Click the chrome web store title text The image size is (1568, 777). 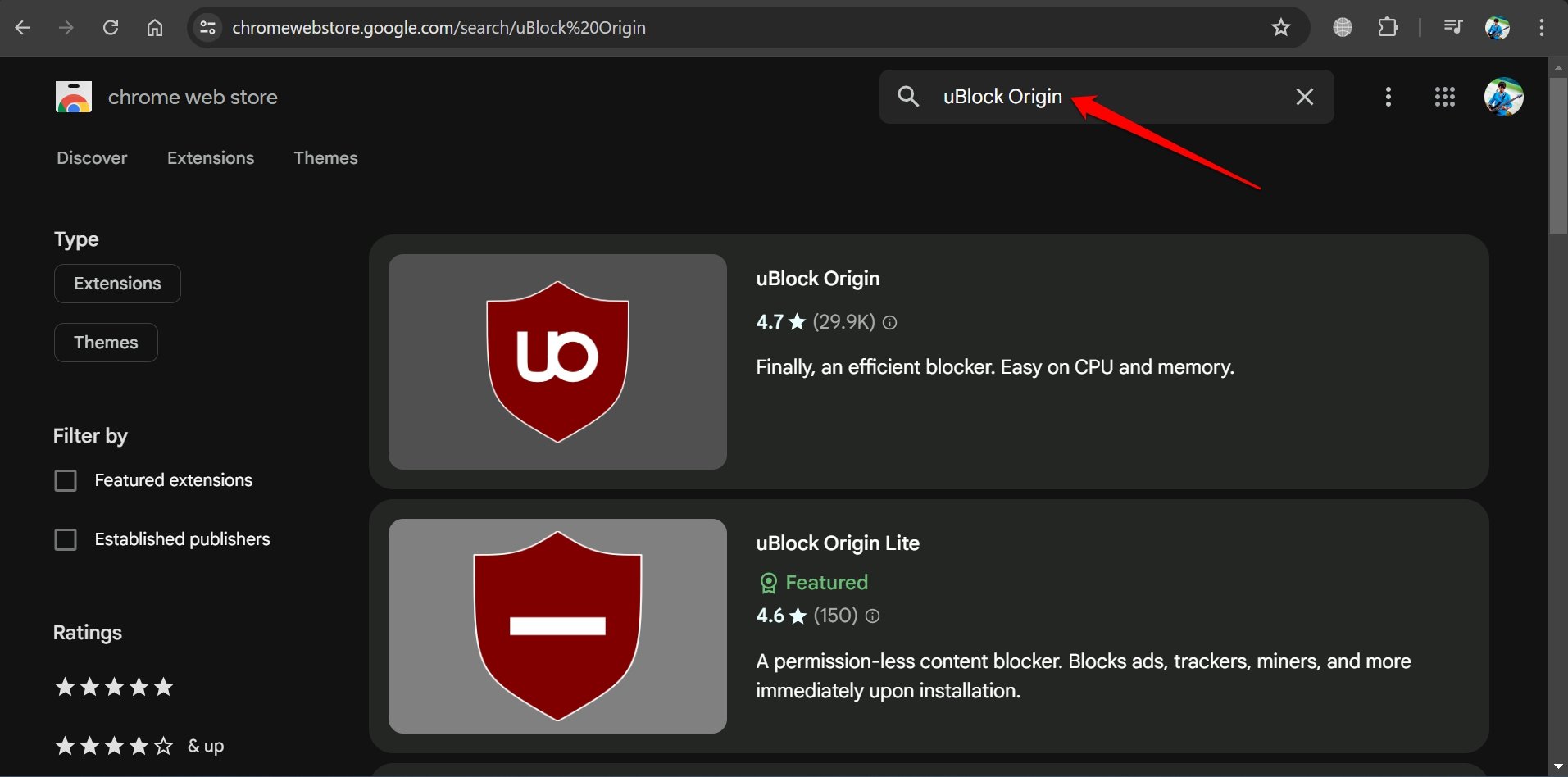click(193, 97)
